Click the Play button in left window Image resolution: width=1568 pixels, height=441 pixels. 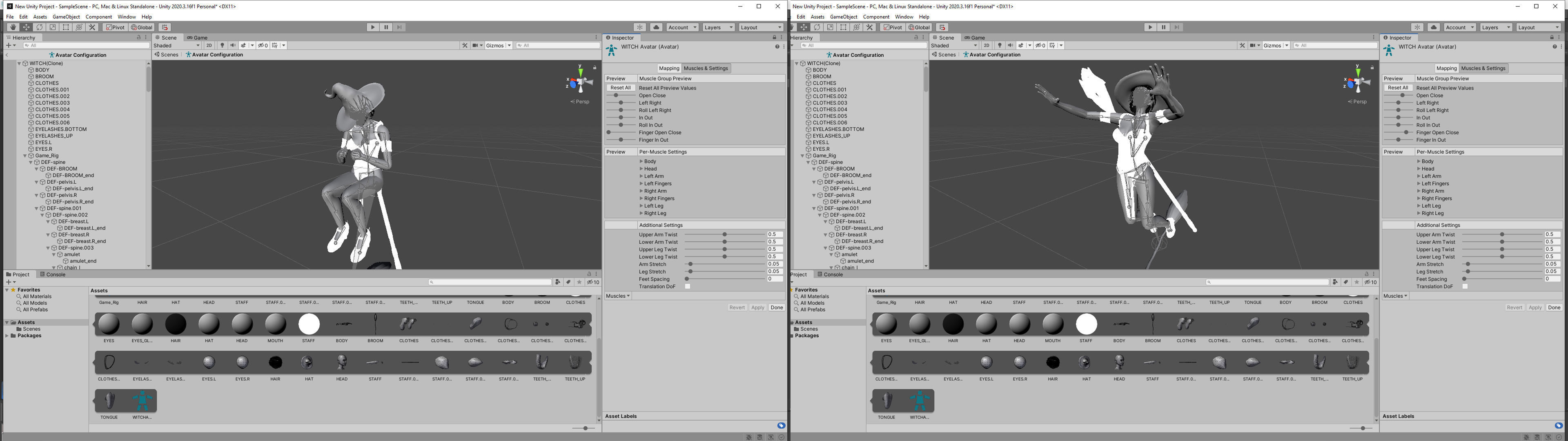tap(372, 27)
